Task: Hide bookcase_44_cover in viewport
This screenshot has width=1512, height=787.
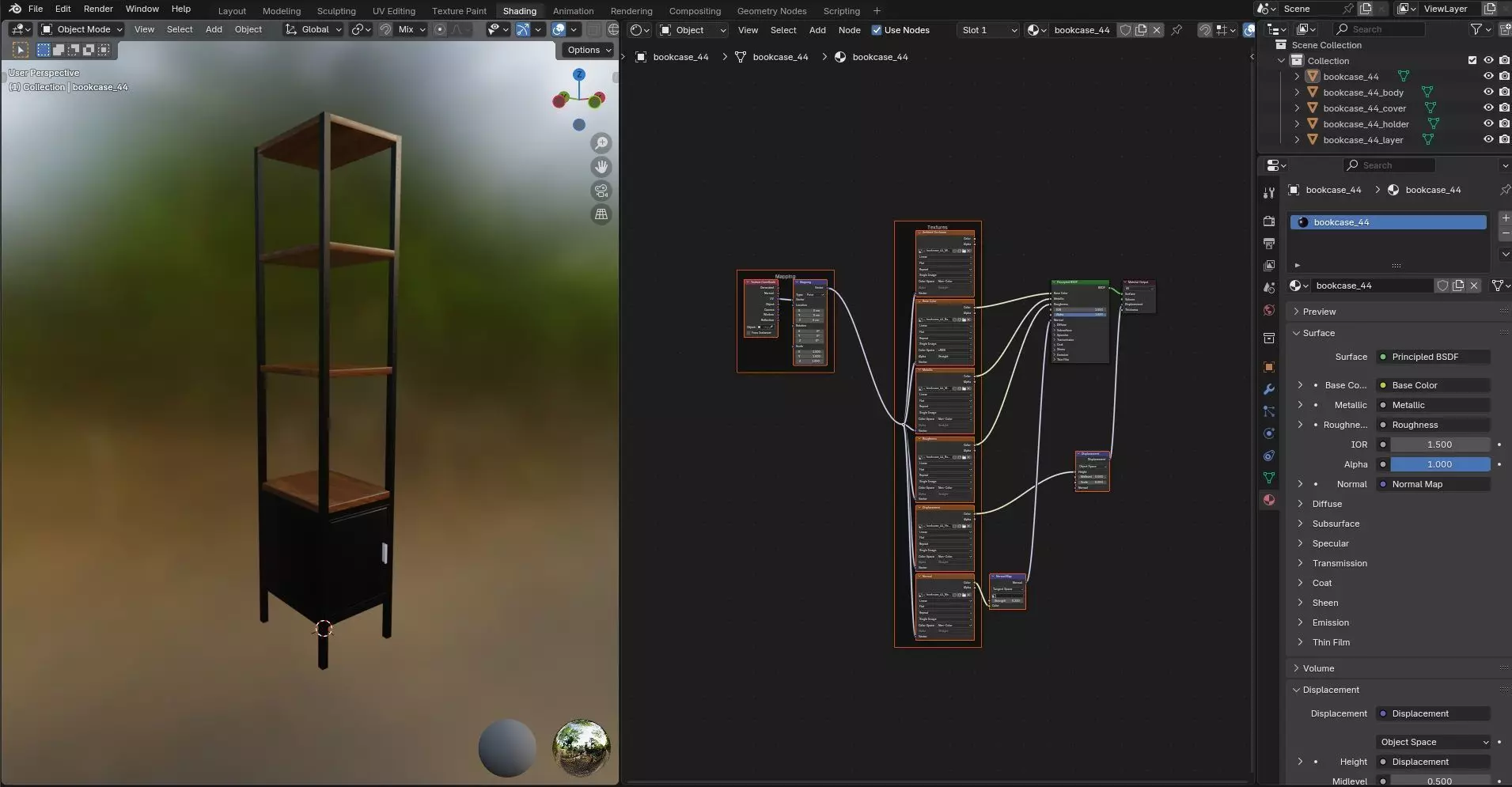Action: pos(1488,108)
